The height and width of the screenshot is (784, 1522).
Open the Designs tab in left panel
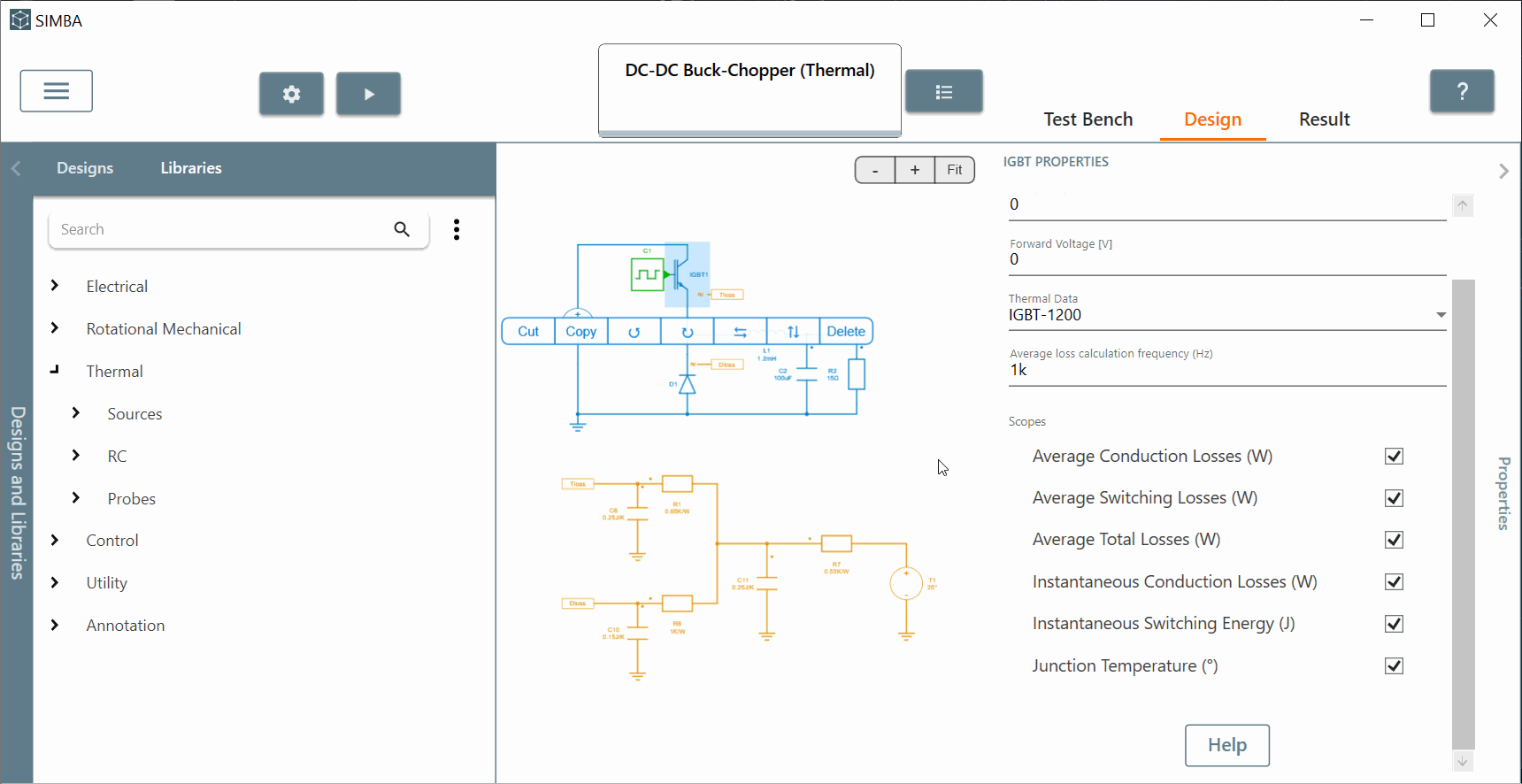pos(85,168)
